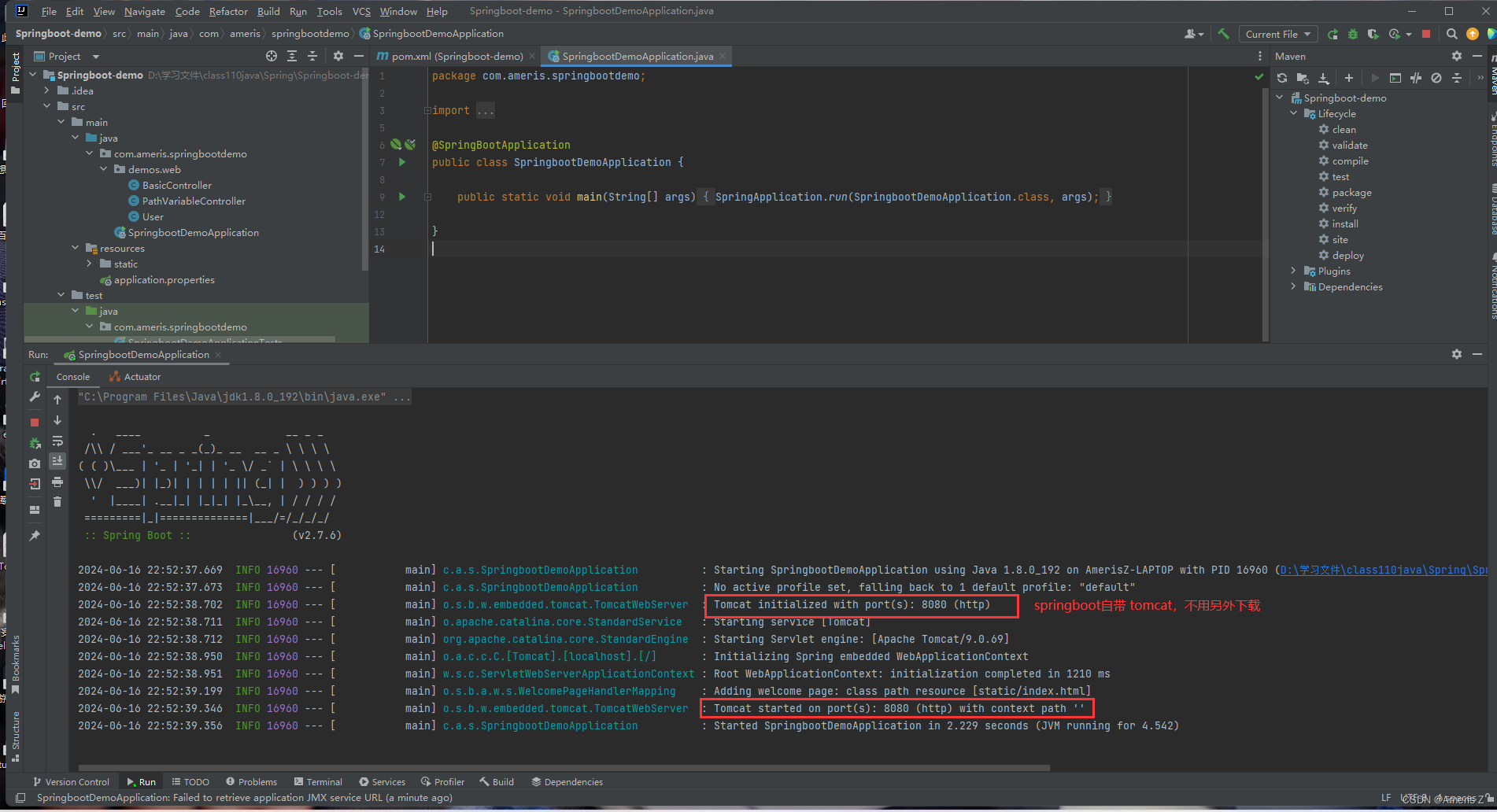Image resolution: width=1497 pixels, height=812 pixels.
Task: Open the Build menu
Action: pos(268,11)
